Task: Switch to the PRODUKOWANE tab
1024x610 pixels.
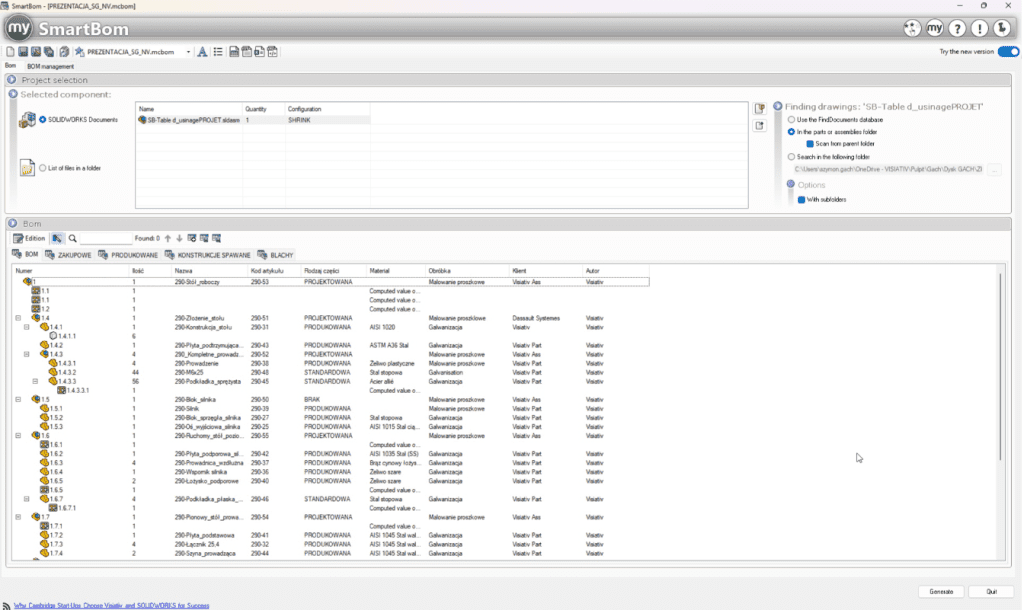Action: [128, 255]
